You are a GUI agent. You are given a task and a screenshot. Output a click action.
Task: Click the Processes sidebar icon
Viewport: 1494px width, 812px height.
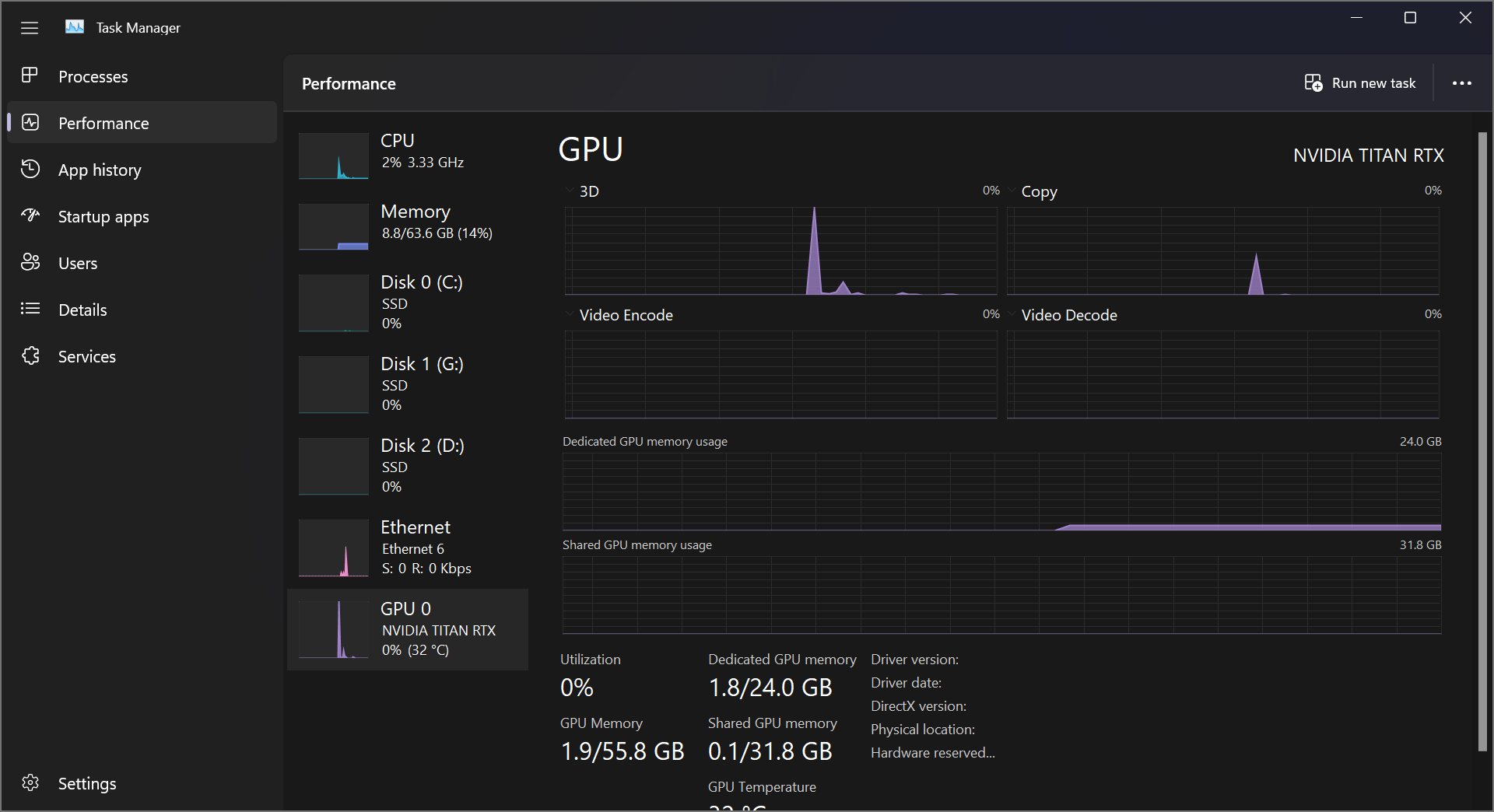point(30,75)
